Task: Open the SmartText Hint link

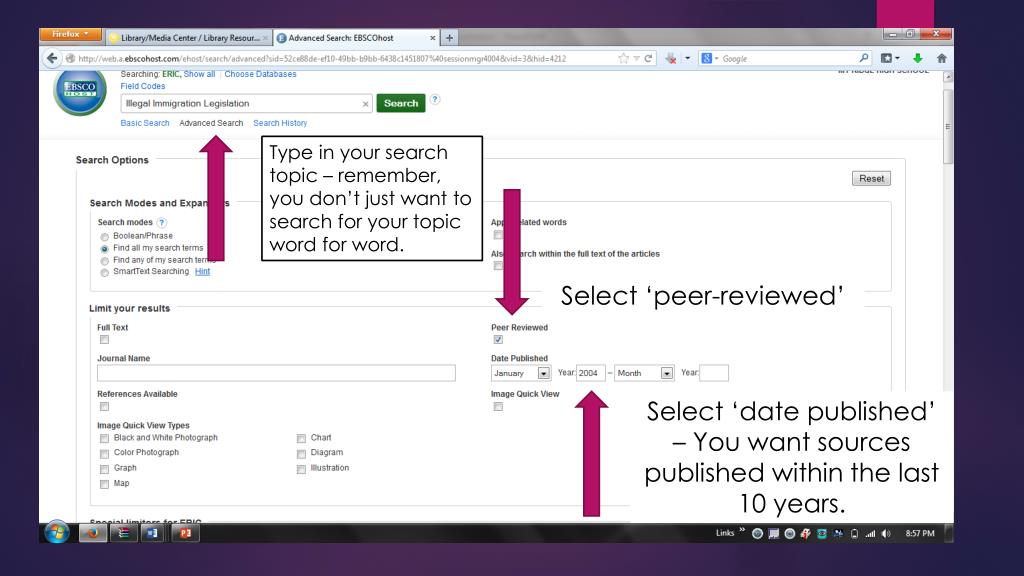Action: tap(202, 272)
